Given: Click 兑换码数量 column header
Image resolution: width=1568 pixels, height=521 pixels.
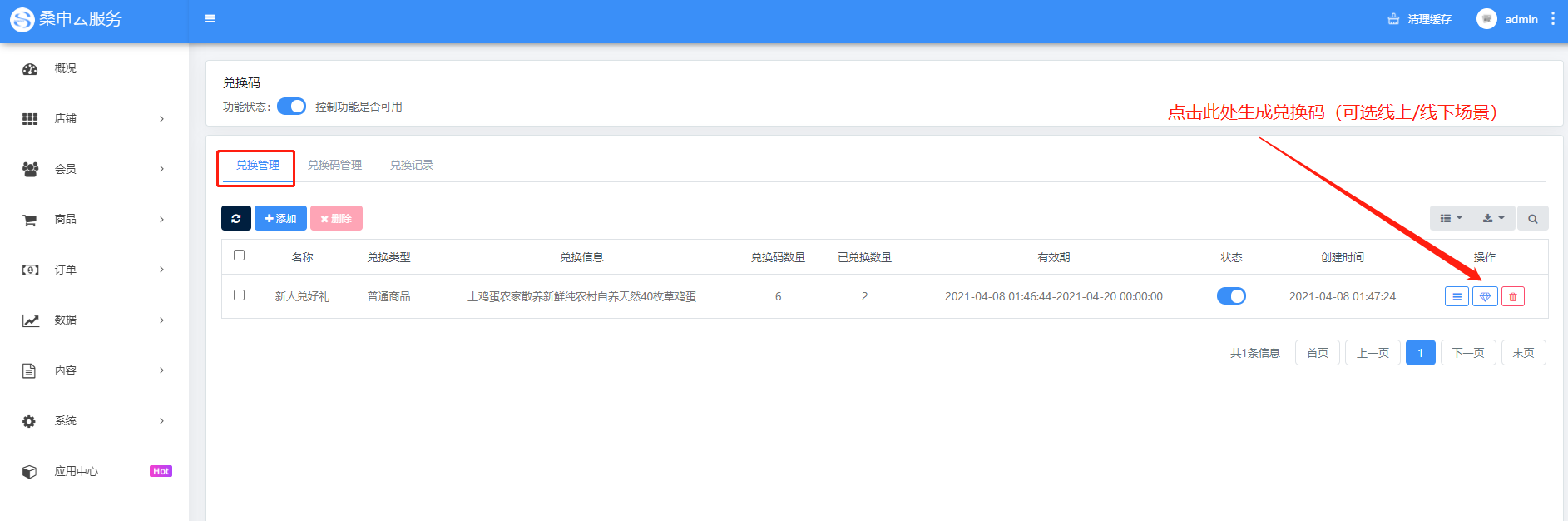Looking at the screenshot, I should (x=778, y=257).
